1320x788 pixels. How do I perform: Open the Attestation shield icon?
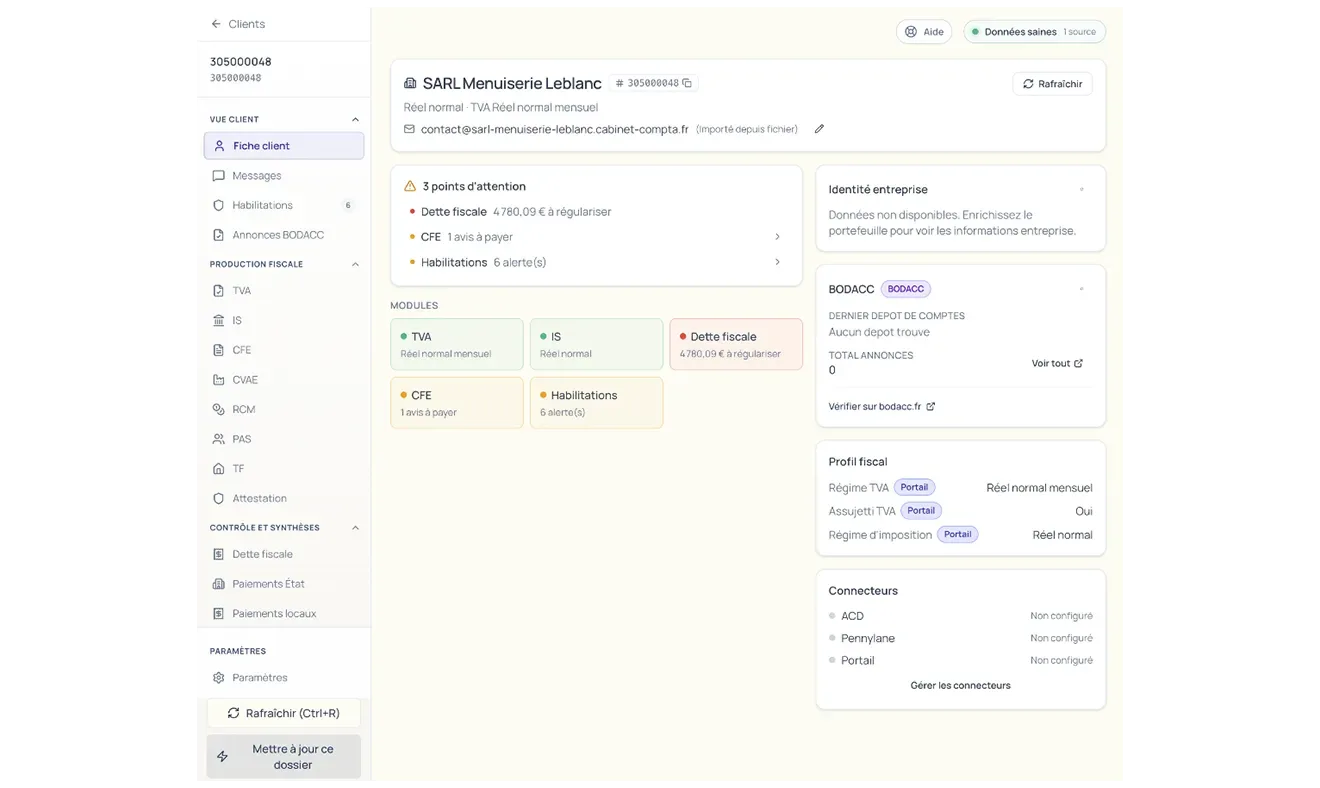(218, 499)
